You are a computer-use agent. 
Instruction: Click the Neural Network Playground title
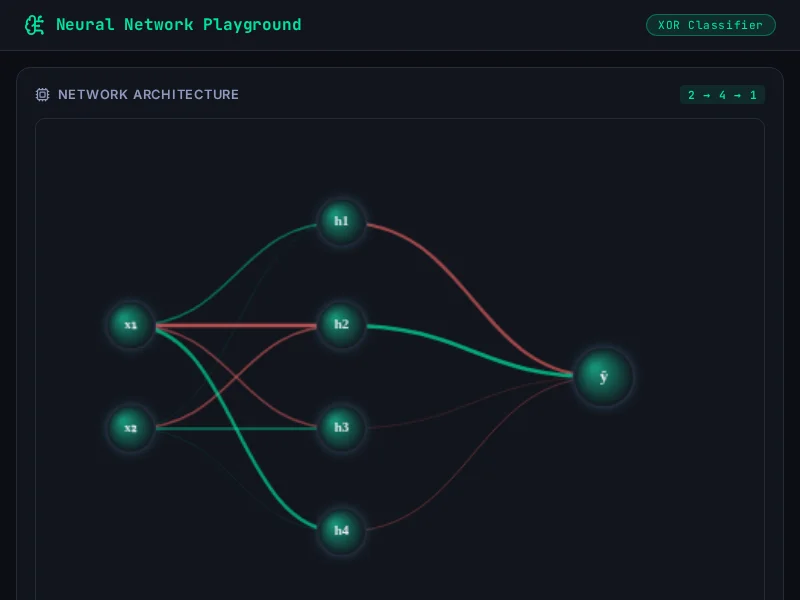pyautogui.click(x=178, y=25)
